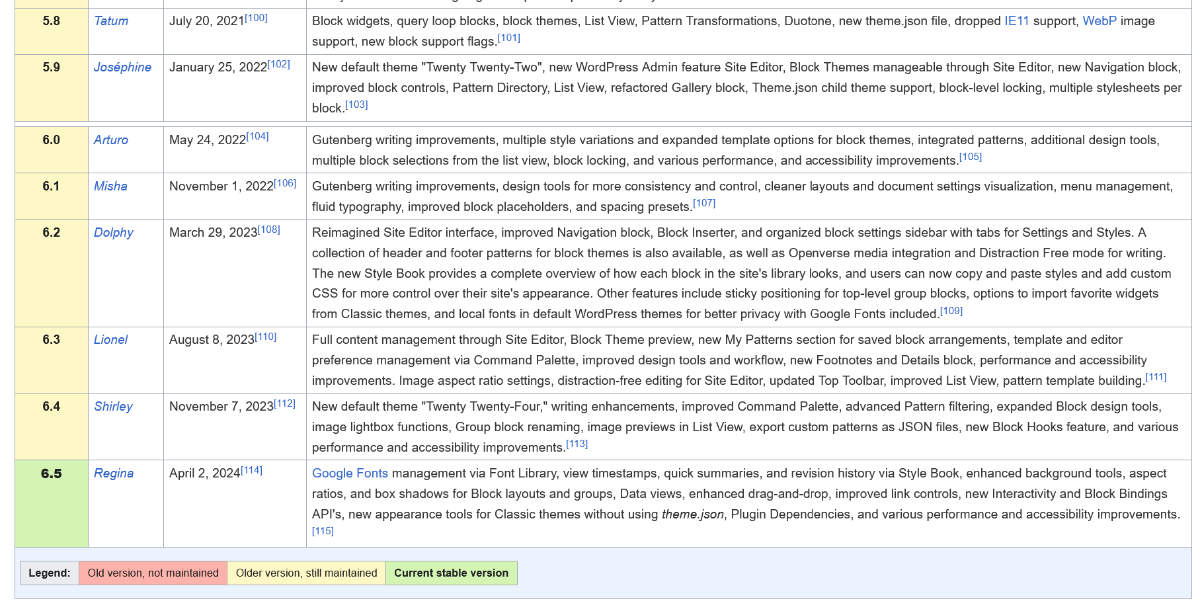The width and height of the screenshot is (1200, 615).
Task: Click the 'Legend:' label
Action: pyautogui.click(x=50, y=573)
